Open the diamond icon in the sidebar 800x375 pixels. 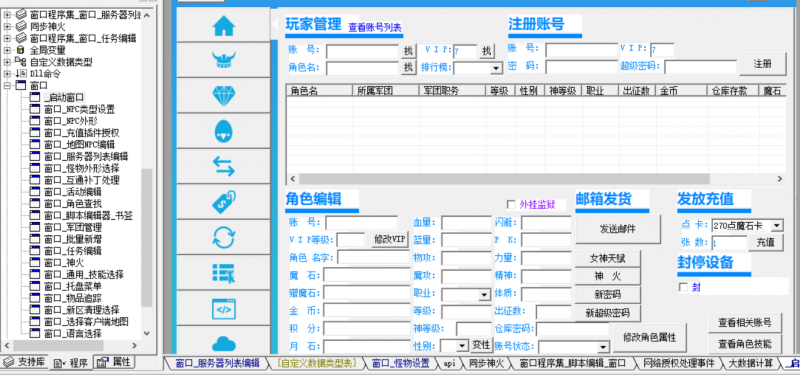[224, 95]
